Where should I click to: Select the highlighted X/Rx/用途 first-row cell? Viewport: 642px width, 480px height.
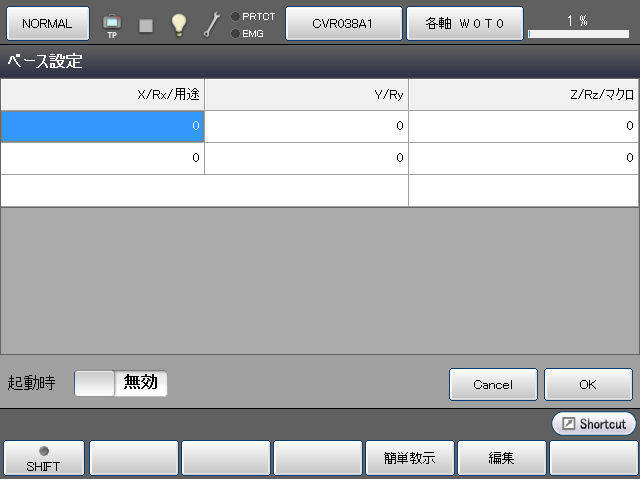(x=102, y=126)
